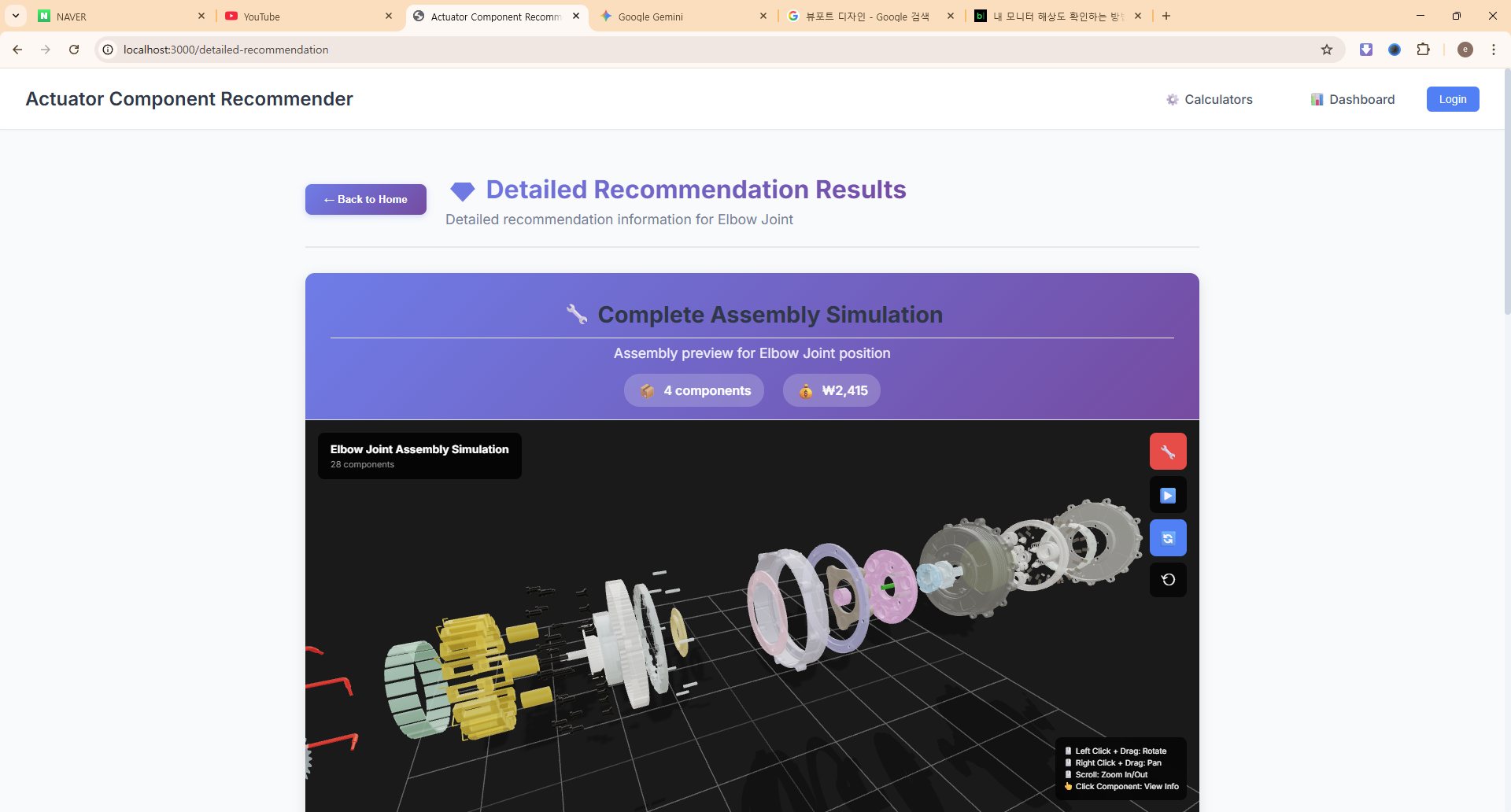Click the blue rotate view button
The width and height of the screenshot is (1511, 812).
click(x=1168, y=538)
